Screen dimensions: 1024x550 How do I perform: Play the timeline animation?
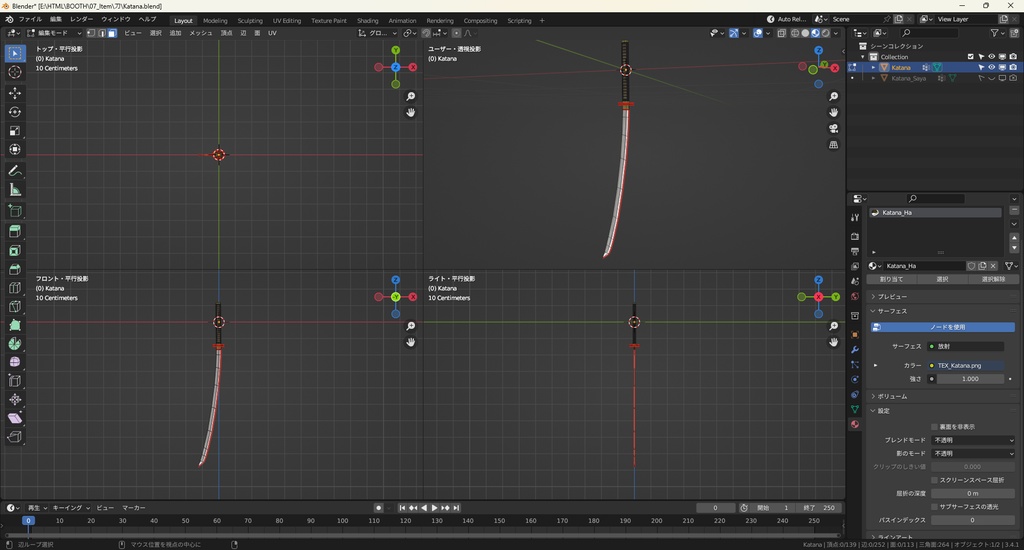434,508
